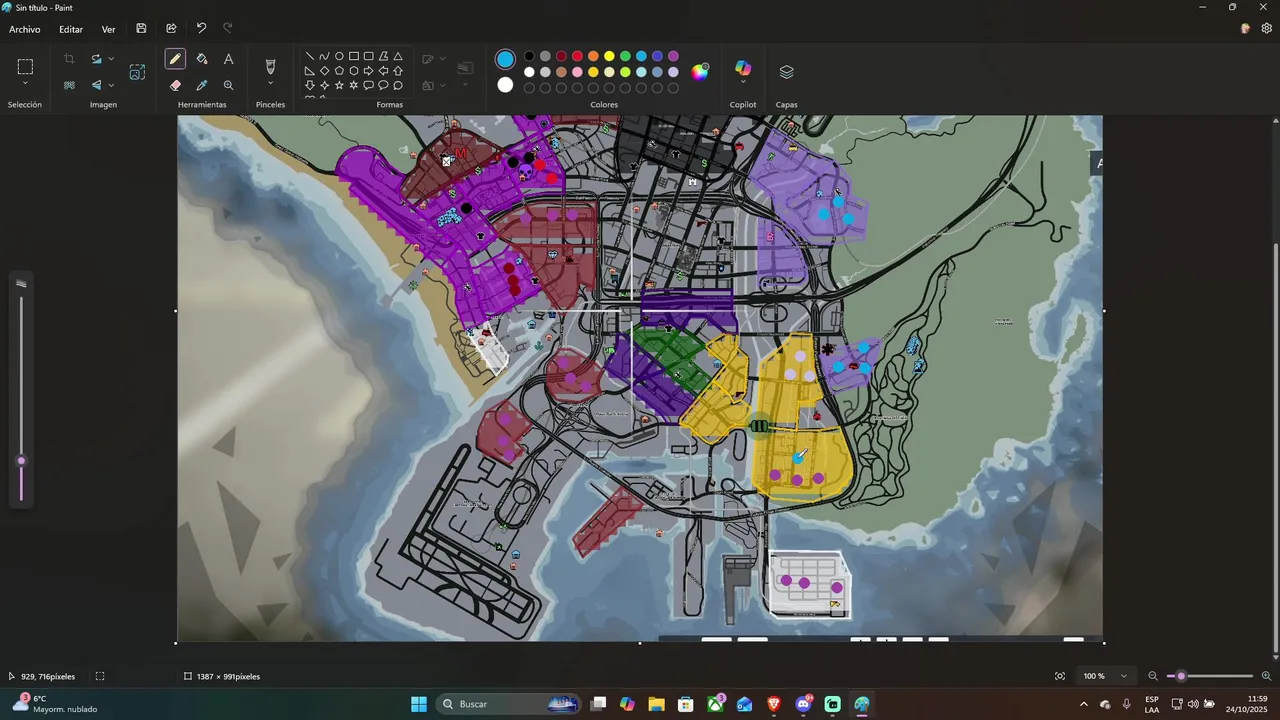This screenshot has height=720, width=1280.
Task: Open Brave browser from taskbar
Action: 774,704
